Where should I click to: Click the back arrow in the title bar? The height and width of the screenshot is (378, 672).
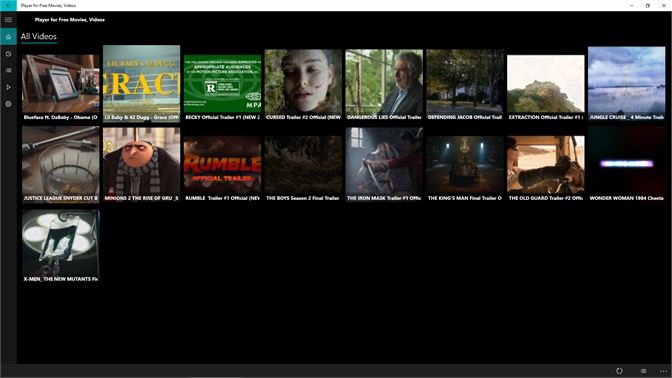(8, 6)
